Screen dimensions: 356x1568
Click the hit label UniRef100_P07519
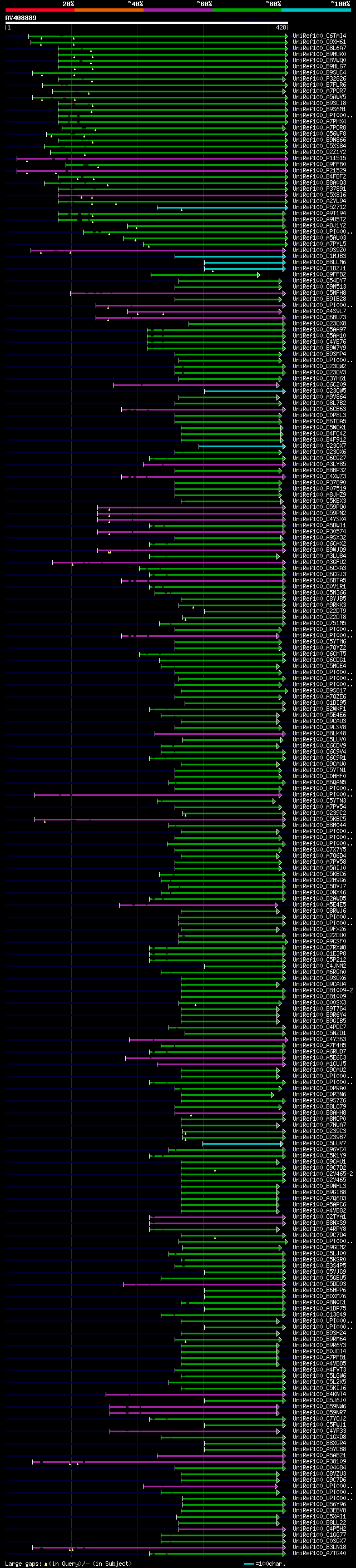(319, 489)
